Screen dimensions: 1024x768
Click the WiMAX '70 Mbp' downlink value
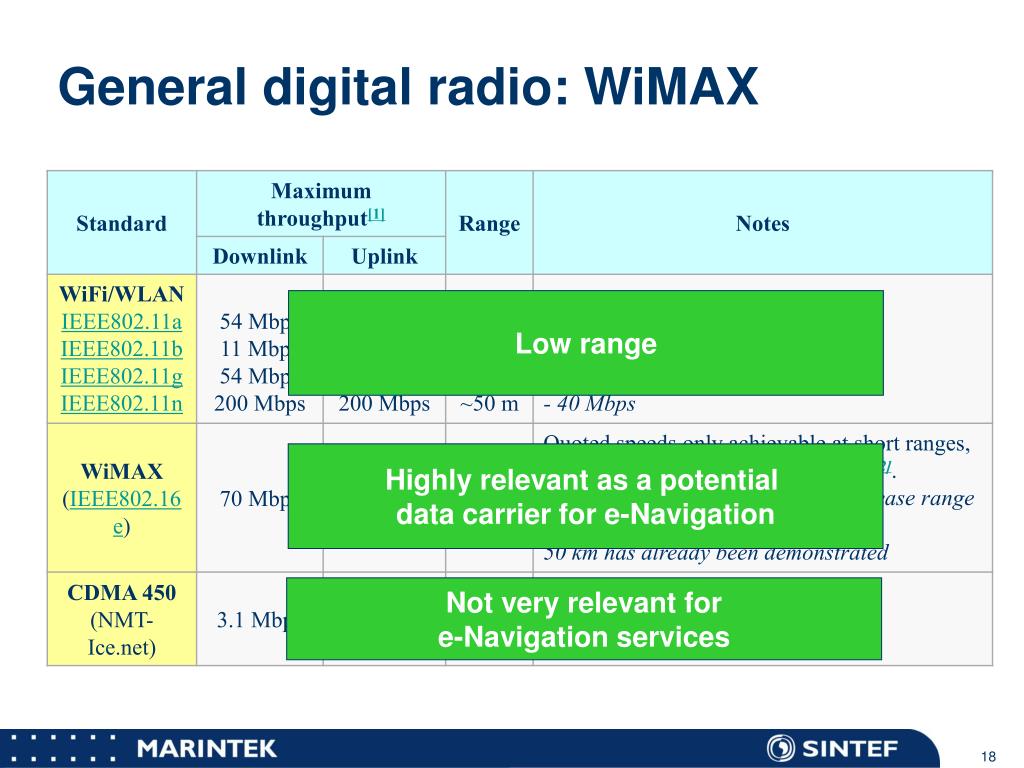pos(253,499)
